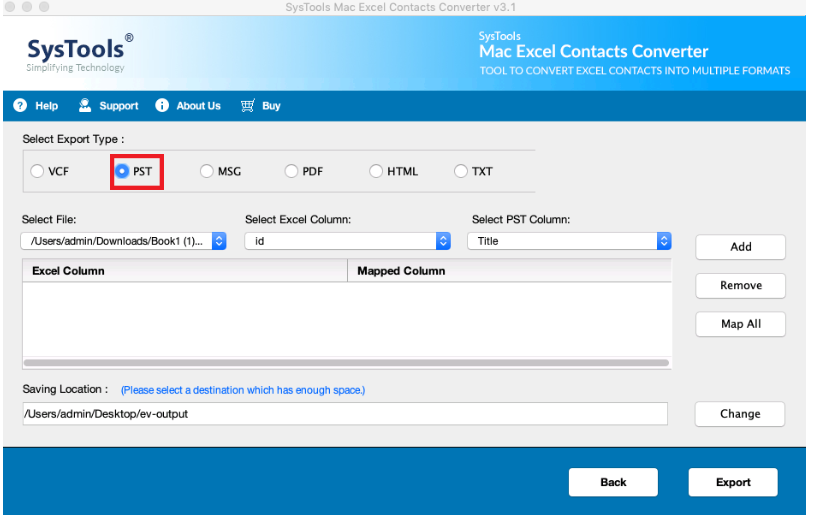Click the Mapped Column table header
813x523 pixels.
[510, 271]
